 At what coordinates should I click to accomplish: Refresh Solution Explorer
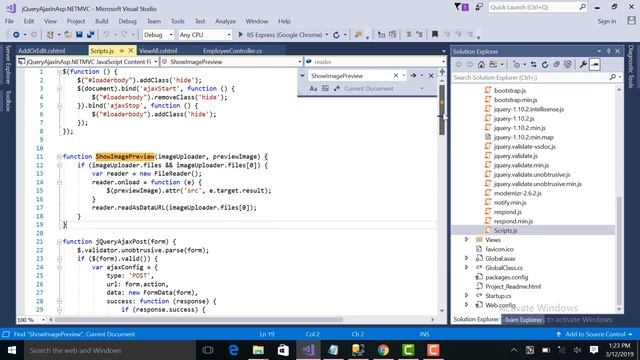544,64
